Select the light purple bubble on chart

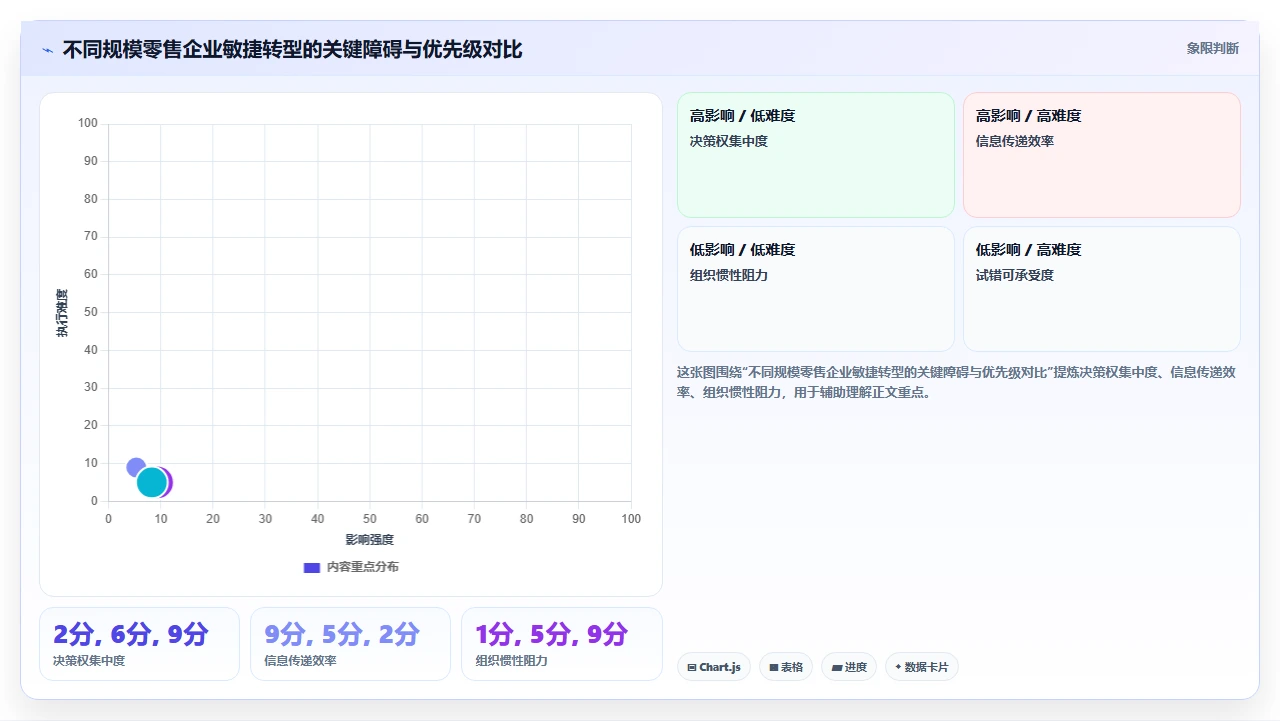coord(135,467)
